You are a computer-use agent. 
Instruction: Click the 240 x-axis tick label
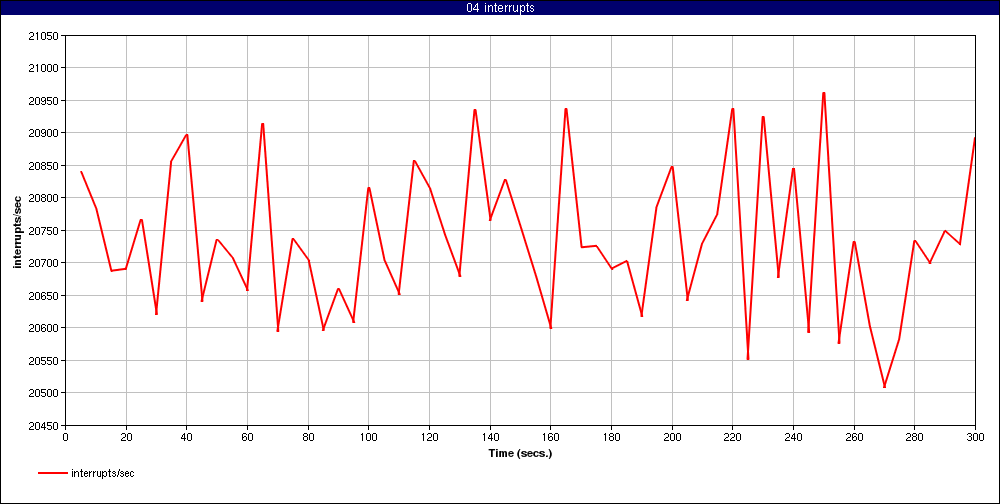coord(793,438)
